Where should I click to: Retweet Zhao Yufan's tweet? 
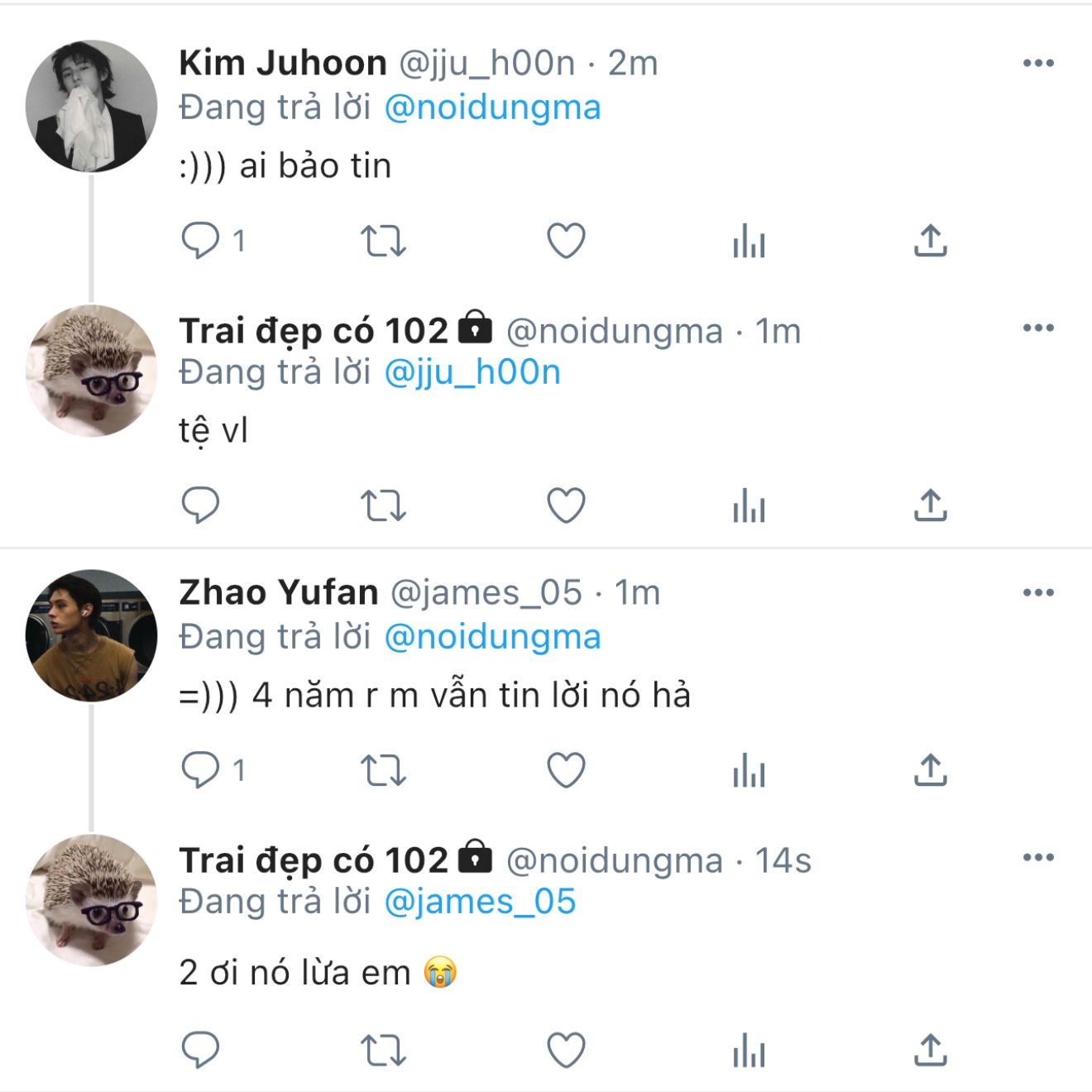click(383, 770)
